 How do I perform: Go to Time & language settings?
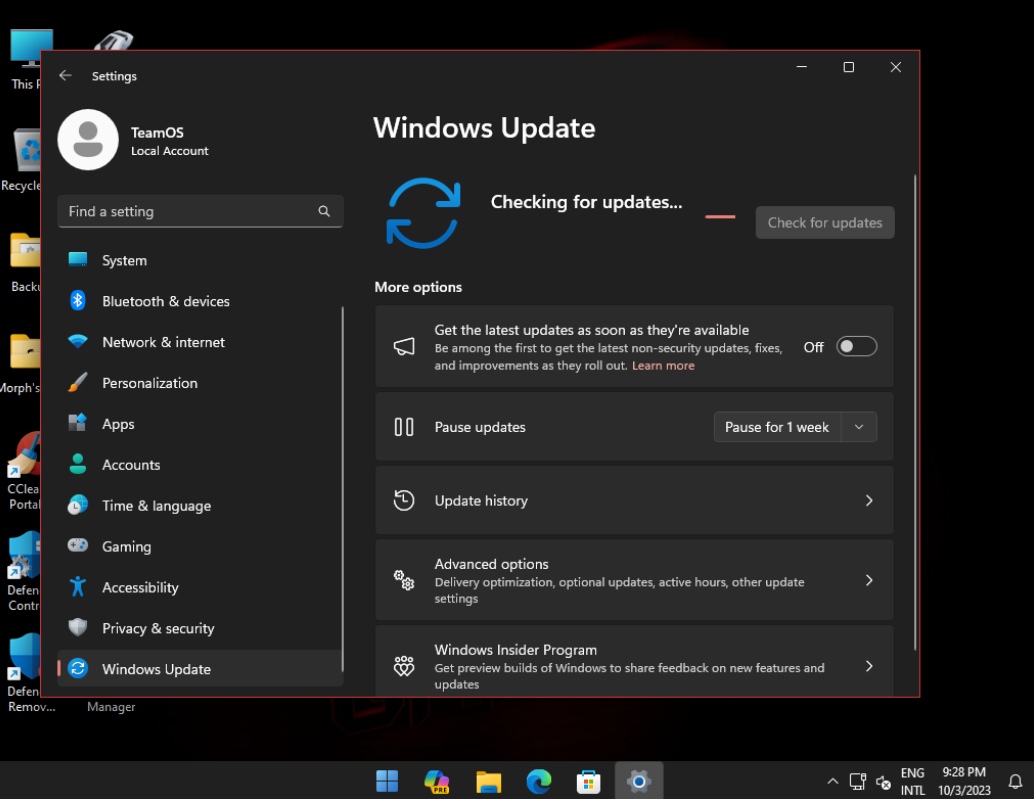200,506
